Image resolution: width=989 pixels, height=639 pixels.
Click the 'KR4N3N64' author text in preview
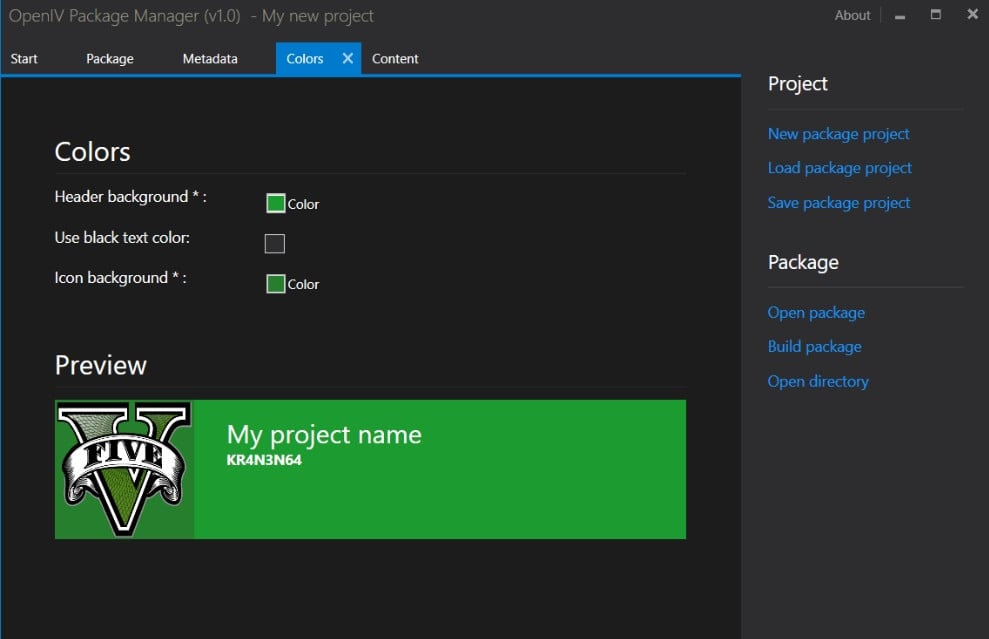pos(264,460)
